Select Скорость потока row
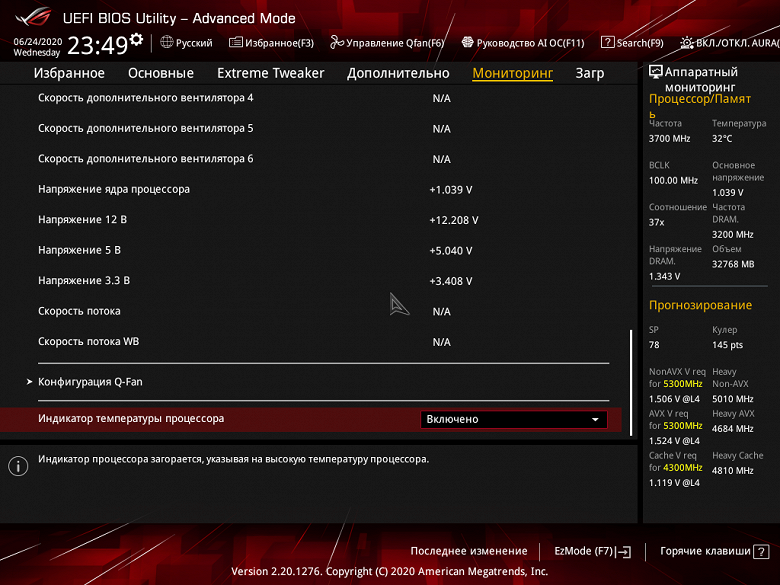 point(310,311)
